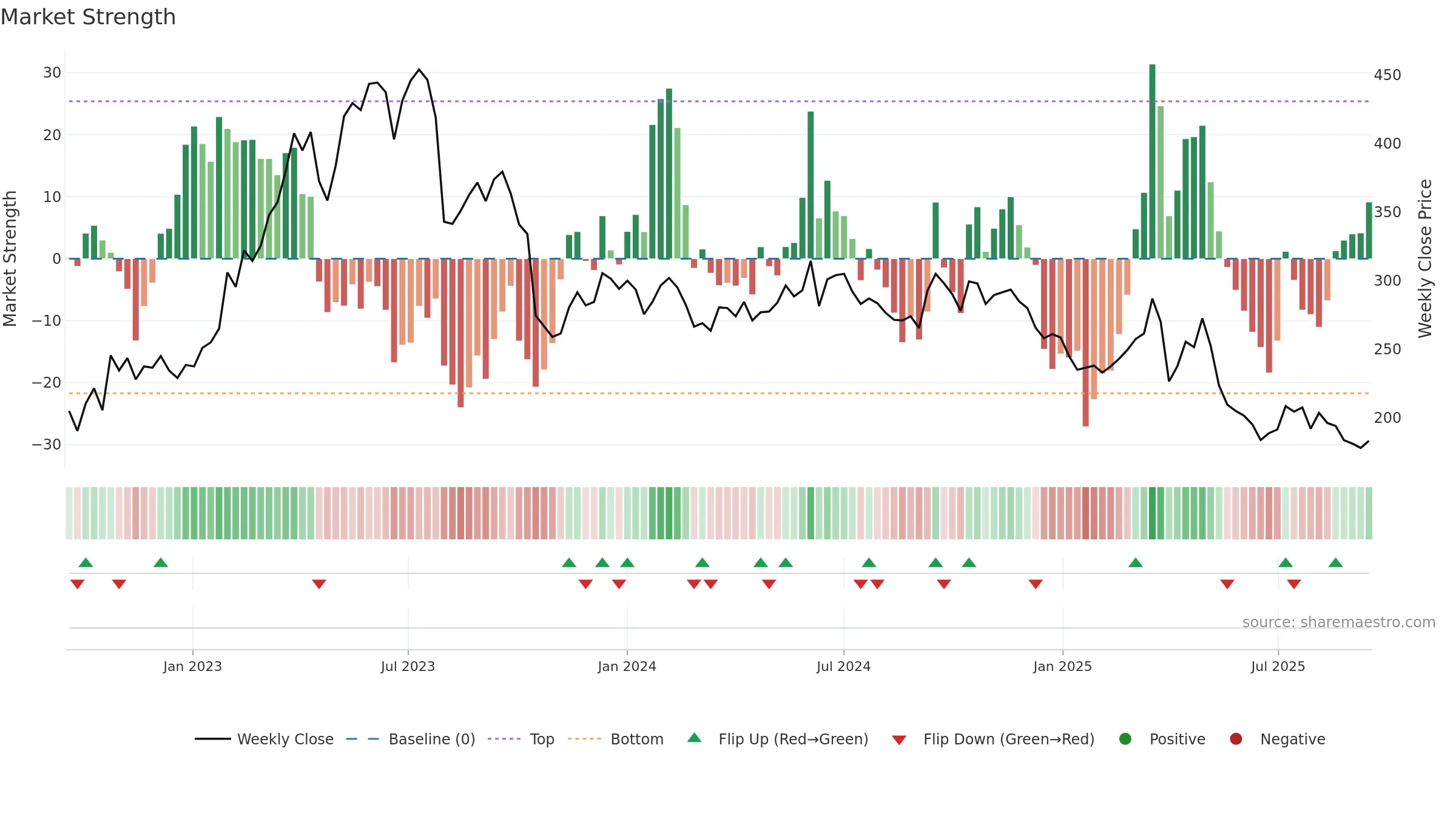
Task: Click the black Weekly Close line sample in legend
Action: click(x=213, y=739)
